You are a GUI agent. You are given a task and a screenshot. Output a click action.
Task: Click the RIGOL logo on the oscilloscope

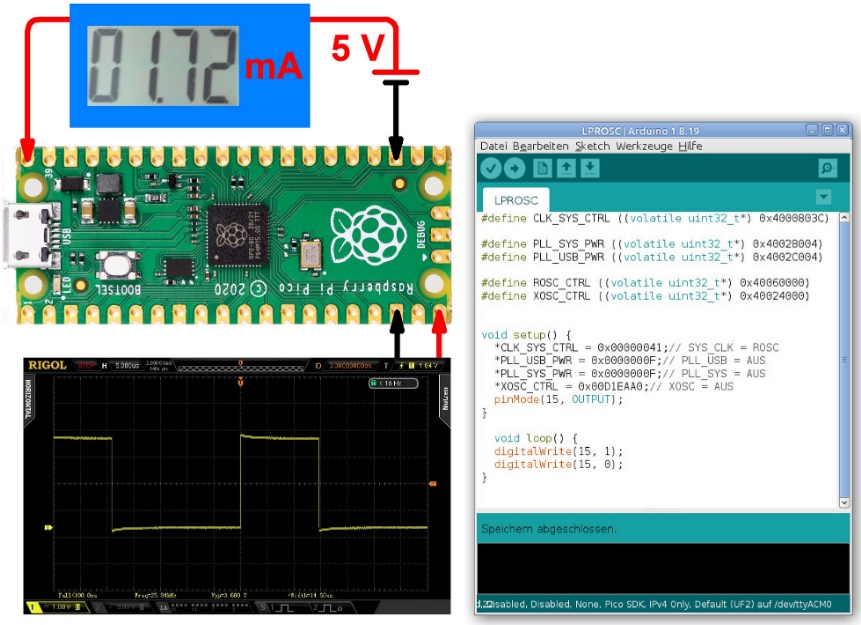click(x=47, y=365)
